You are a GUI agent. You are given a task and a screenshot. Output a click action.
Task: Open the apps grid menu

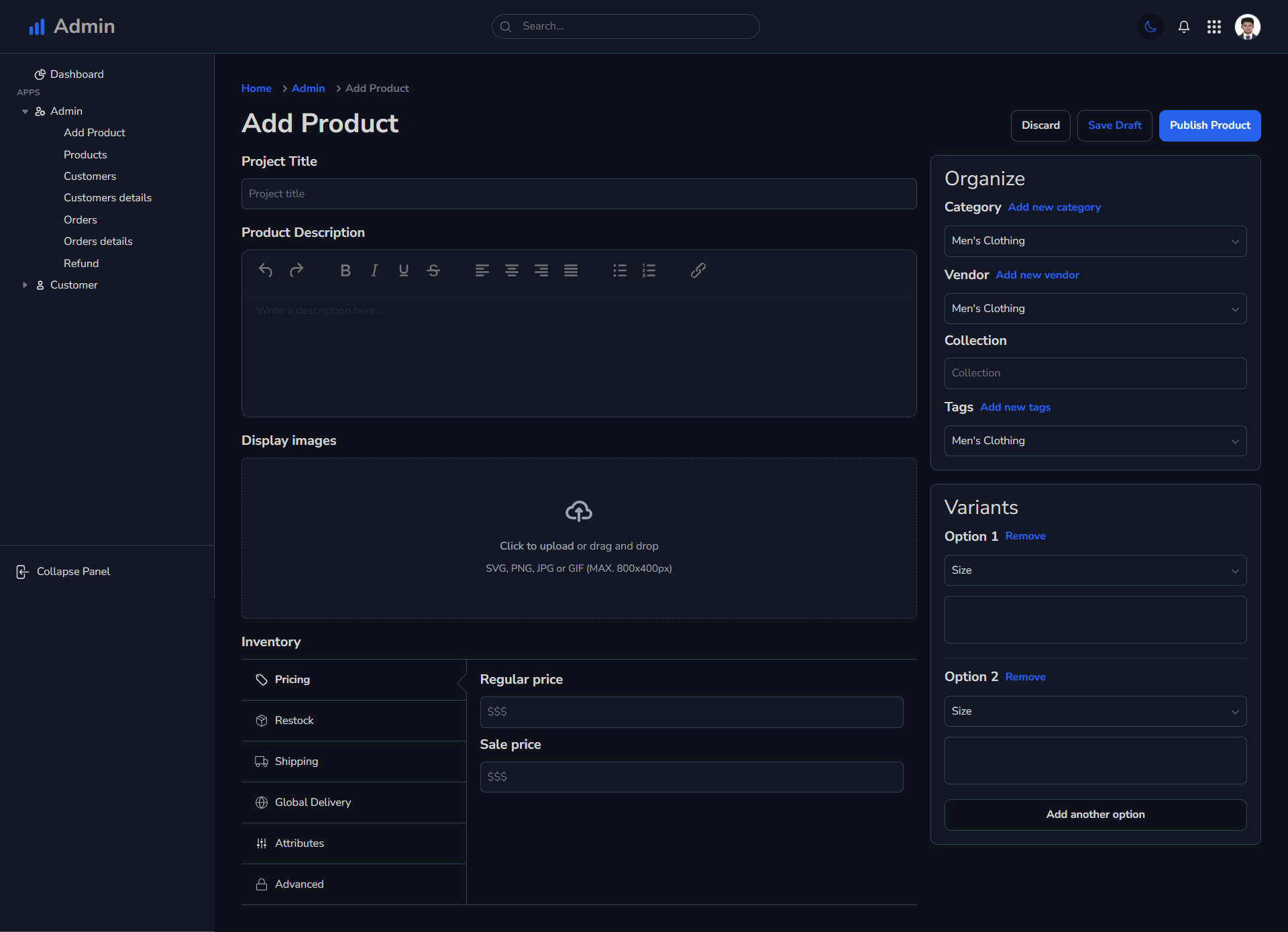1214,27
